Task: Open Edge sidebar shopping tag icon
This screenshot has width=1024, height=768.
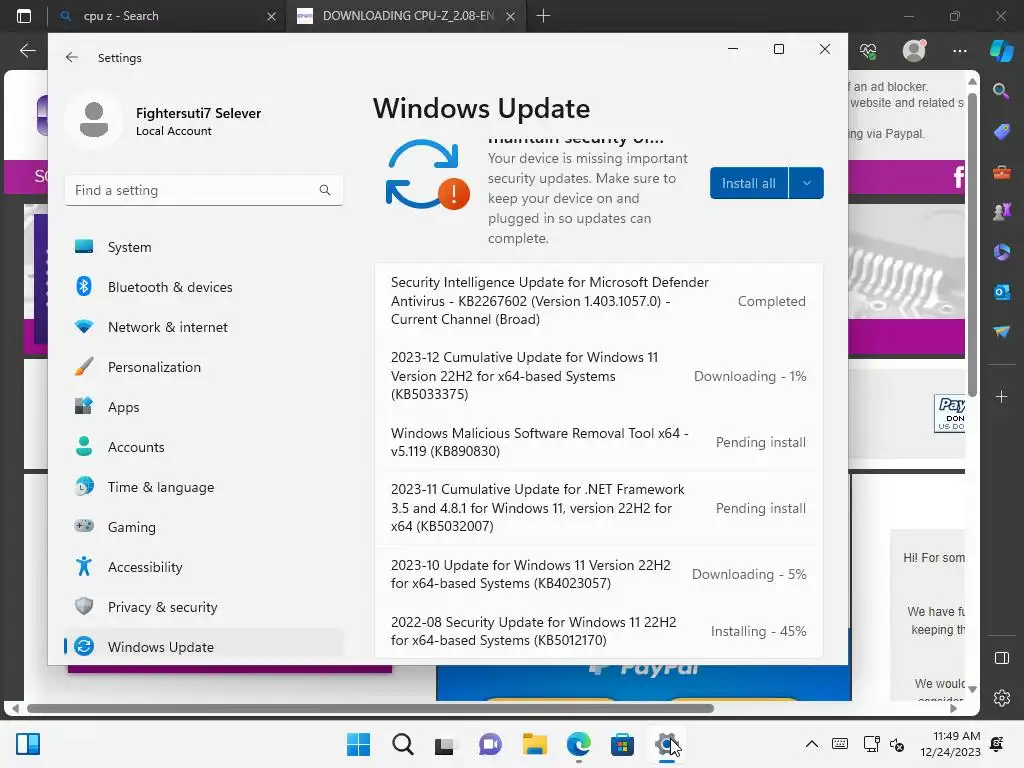Action: coord(1001,132)
